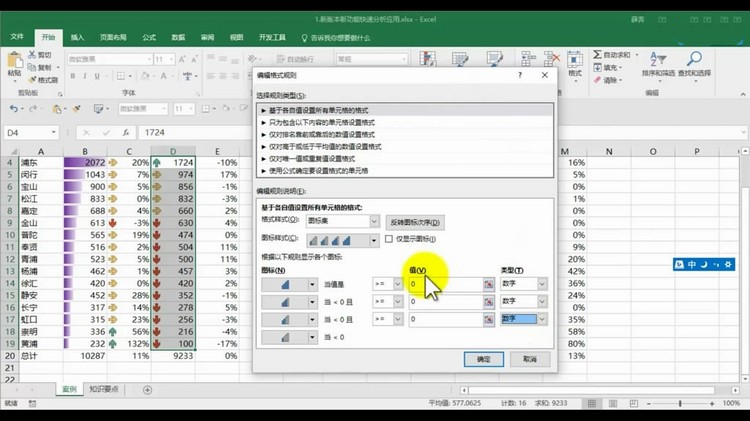Open fourth row icon picker dropdown
Screen dimensions: 750x421
312,337
